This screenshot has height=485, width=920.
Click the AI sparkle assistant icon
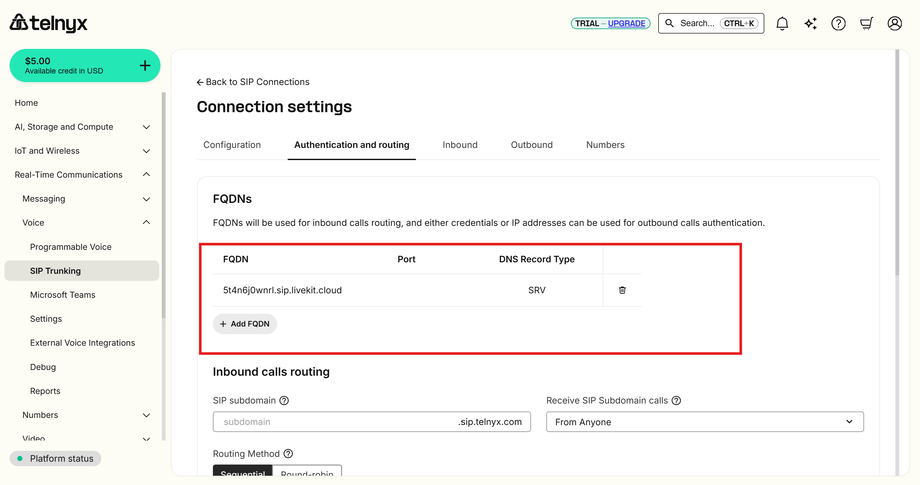click(x=810, y=23)
